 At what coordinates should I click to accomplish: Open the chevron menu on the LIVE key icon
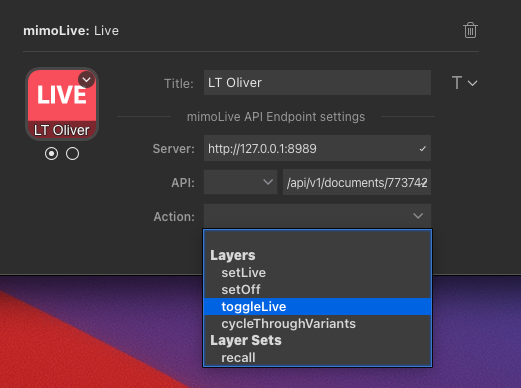coord(87,80)
